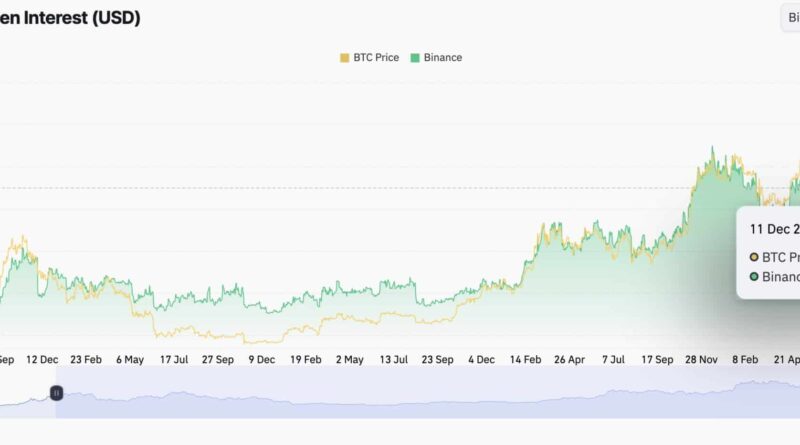The width and height of the screenshot is (800, 445).
Task: Click the 2 May x-axis label
Action: [x=350, y=358]
